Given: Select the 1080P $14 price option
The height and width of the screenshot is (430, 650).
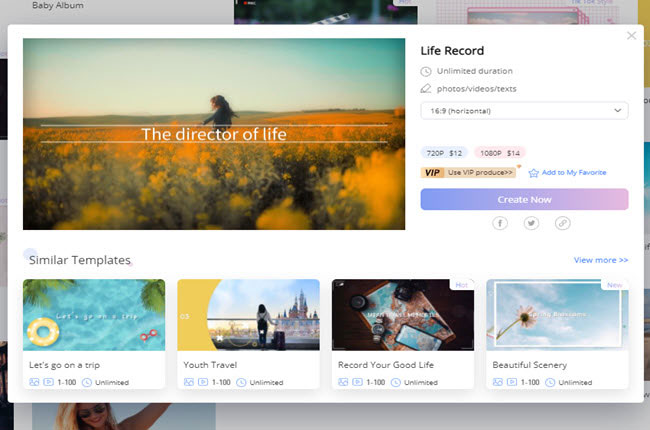Looking at the screenshot, I should click(x=500, y=153).
